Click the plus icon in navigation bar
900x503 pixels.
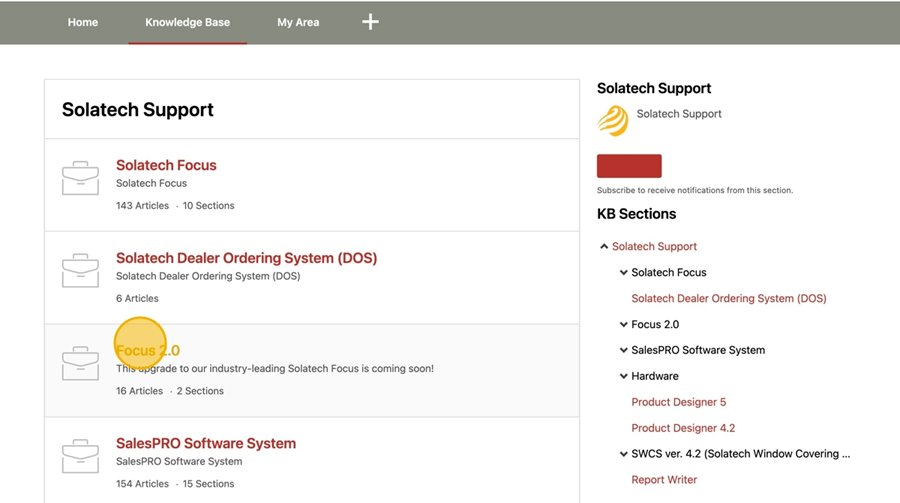pyautogui.click(x=370, y=22)
